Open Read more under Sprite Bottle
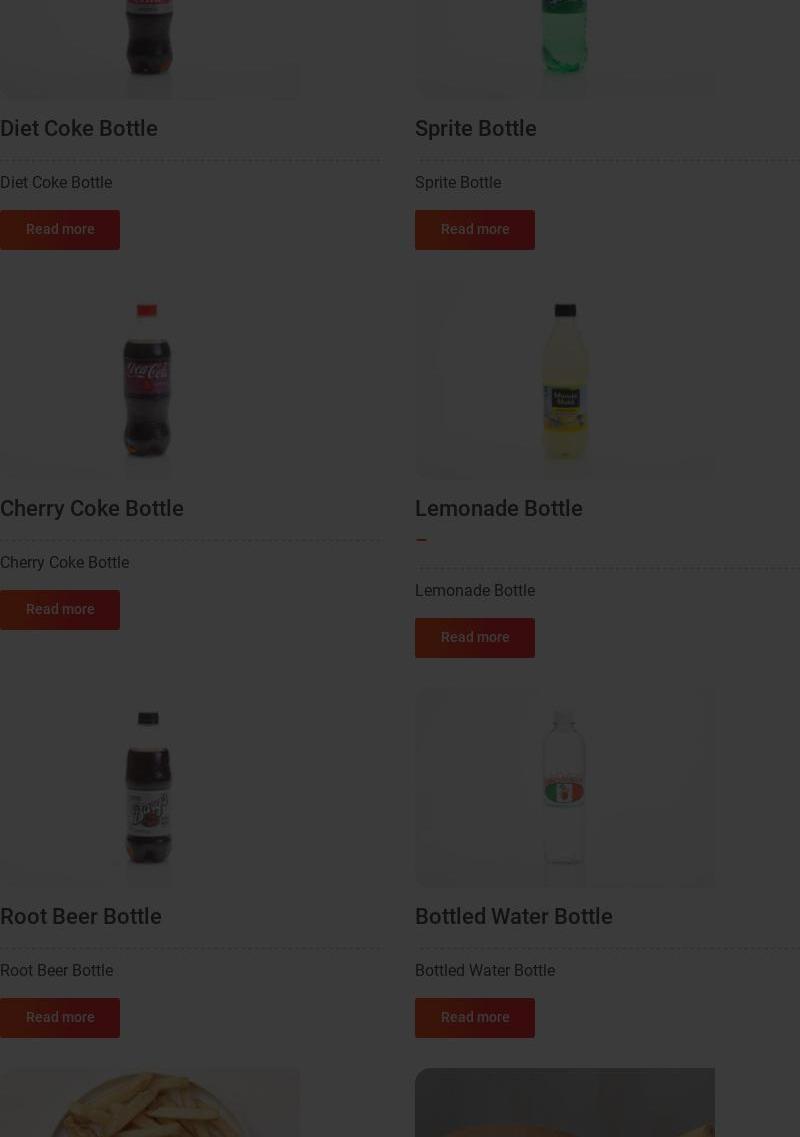The width and height of the screenshot is (800, 1137). [474, 230]
